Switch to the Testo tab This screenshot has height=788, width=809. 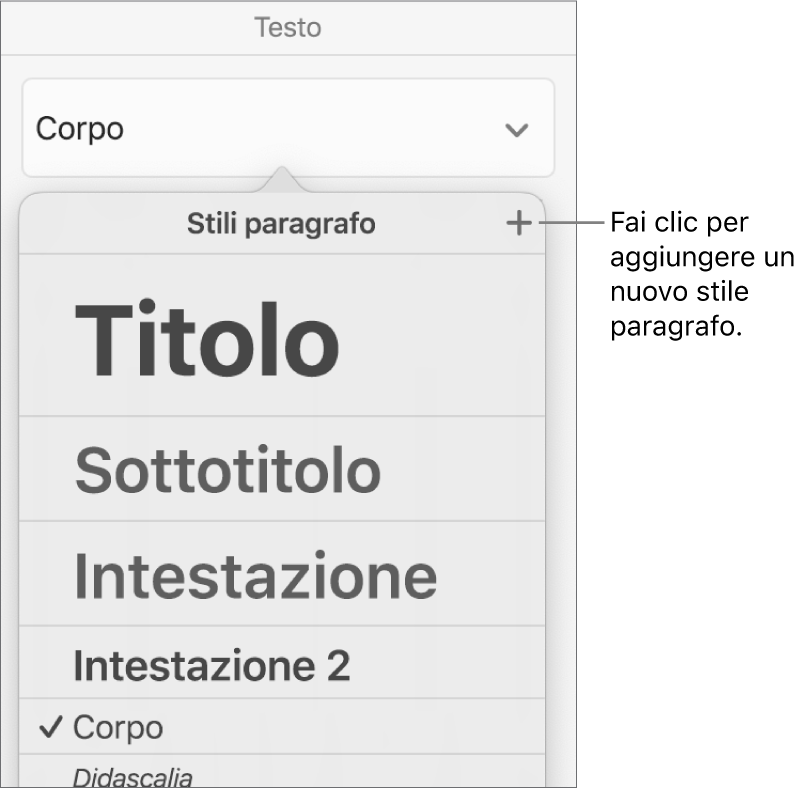pyautogui.click(x=287, y=27)
